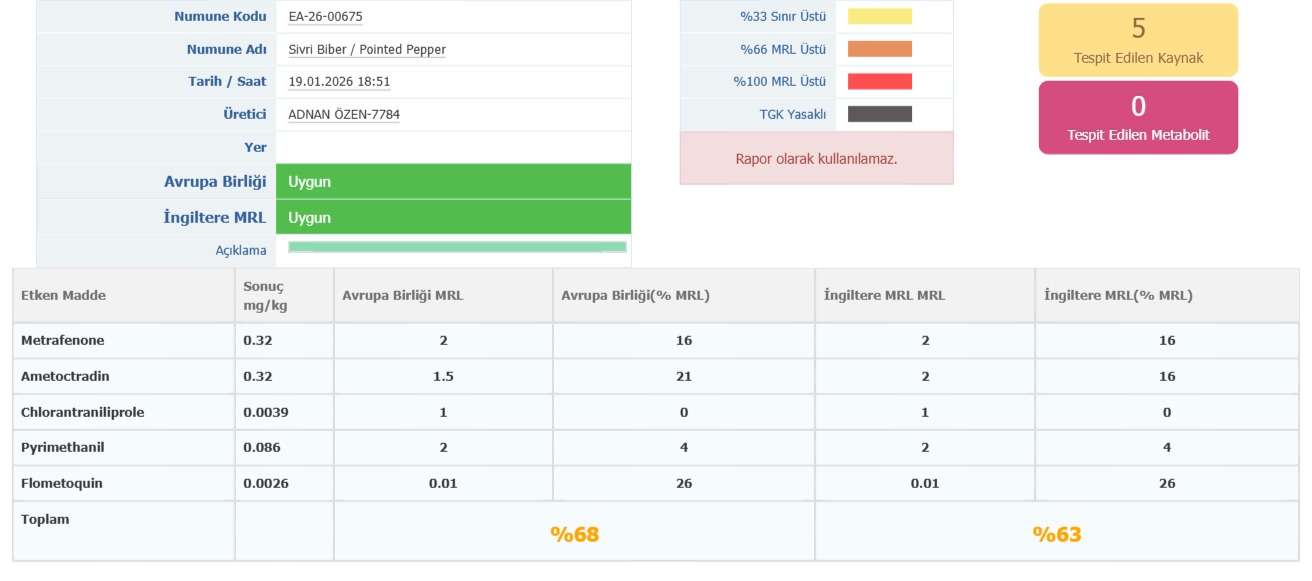Open the Tespit Edilen Kaynak card

click(1138, 40)
